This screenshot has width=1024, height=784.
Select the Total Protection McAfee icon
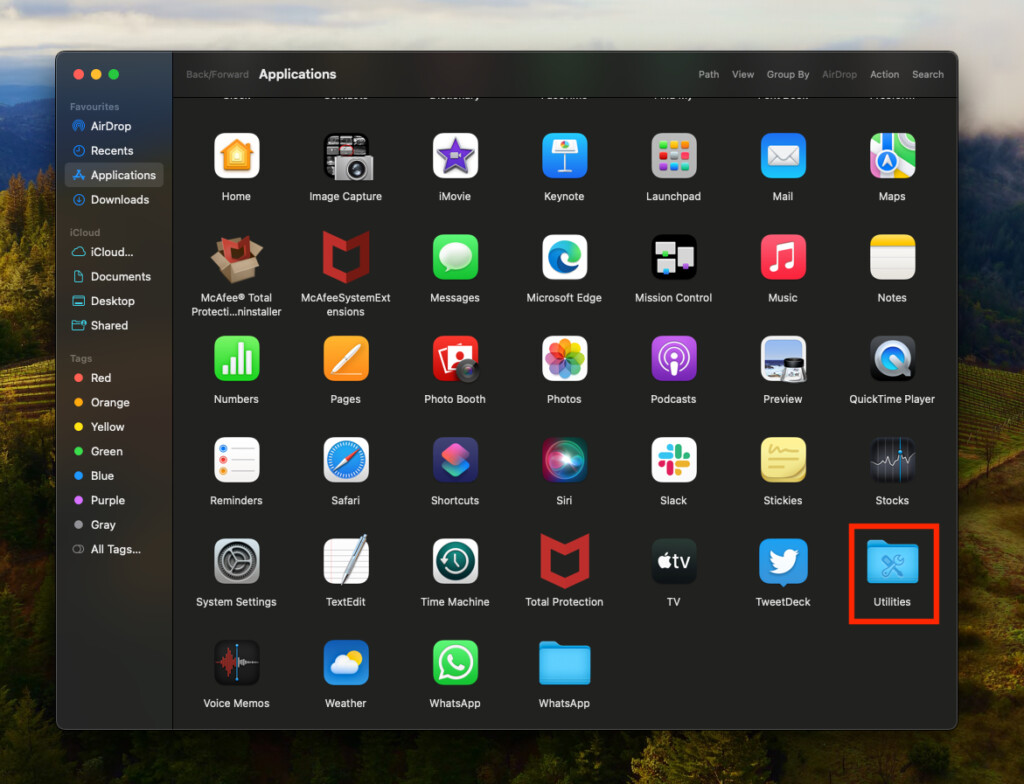564,561
